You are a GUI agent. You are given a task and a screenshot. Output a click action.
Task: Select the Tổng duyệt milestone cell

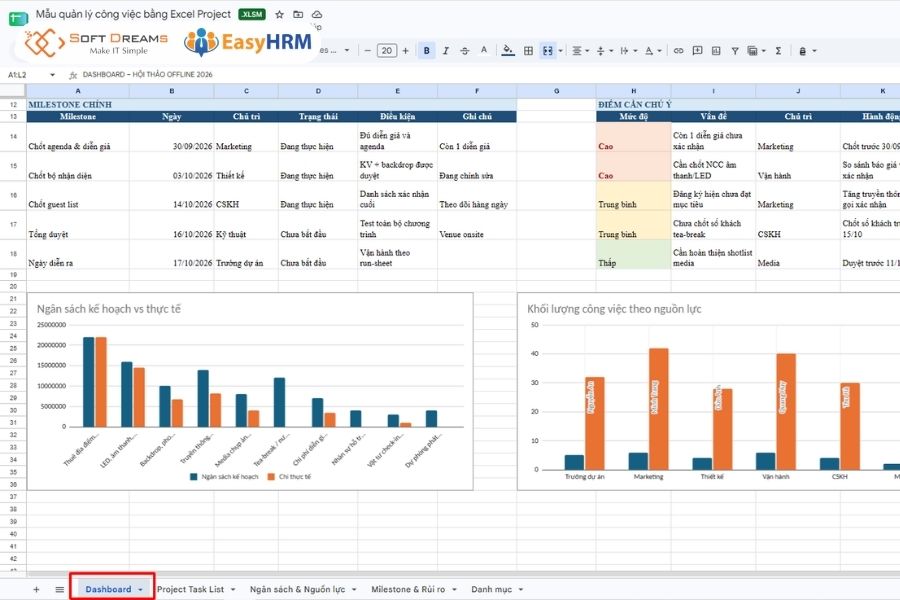[x=78, y=225]
